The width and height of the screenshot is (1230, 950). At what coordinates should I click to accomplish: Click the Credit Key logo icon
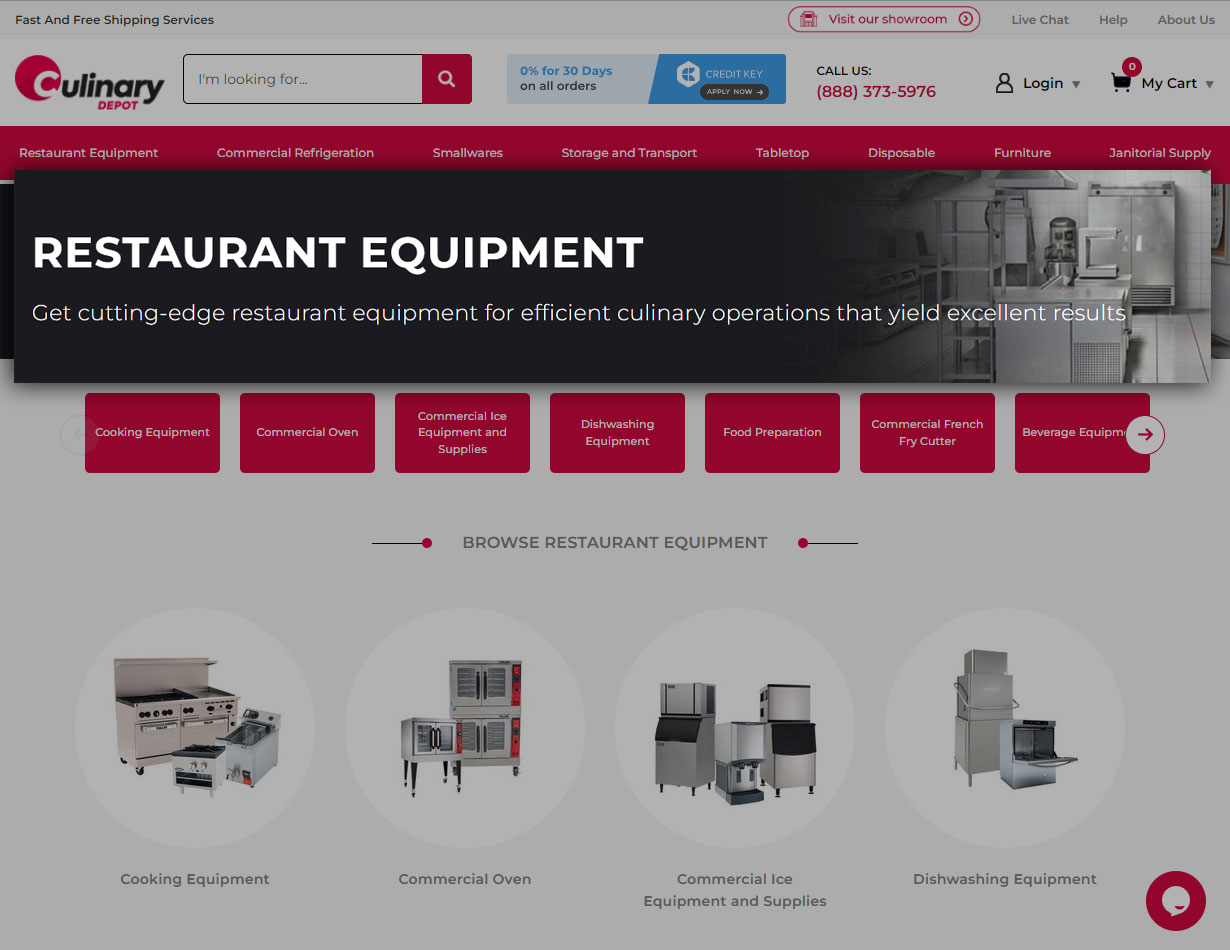[x=687, y=72]
